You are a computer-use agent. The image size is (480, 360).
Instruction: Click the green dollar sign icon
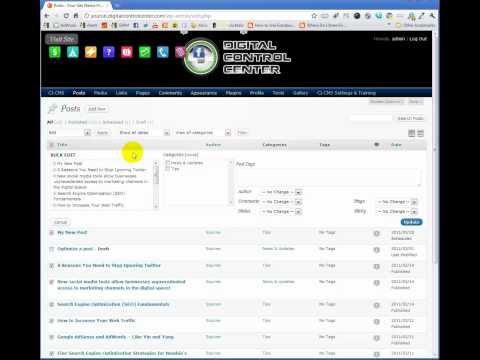tap(55, 52)
